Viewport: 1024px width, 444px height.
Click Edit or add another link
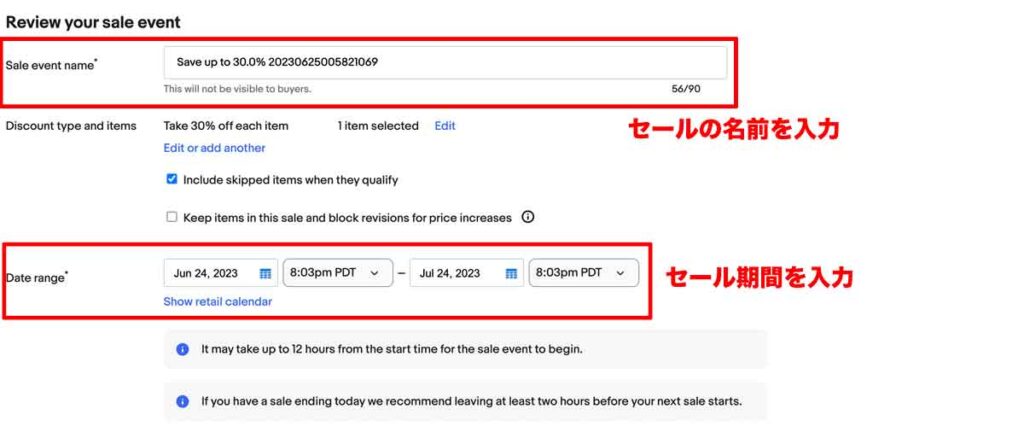click(214, 148)
